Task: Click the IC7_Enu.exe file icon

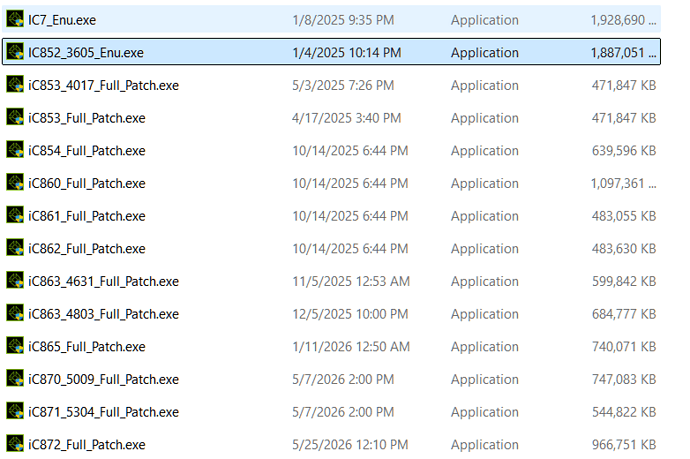Action: pyautogui.click(x=15, y=19)
